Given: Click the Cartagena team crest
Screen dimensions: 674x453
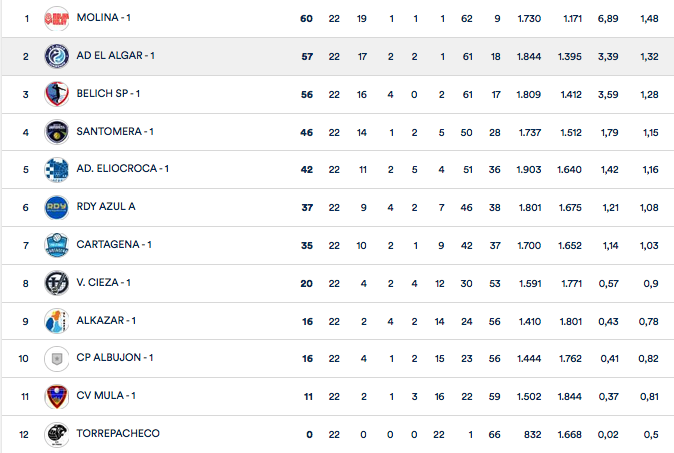Looking at the screenshot, I should coord(56,245).
